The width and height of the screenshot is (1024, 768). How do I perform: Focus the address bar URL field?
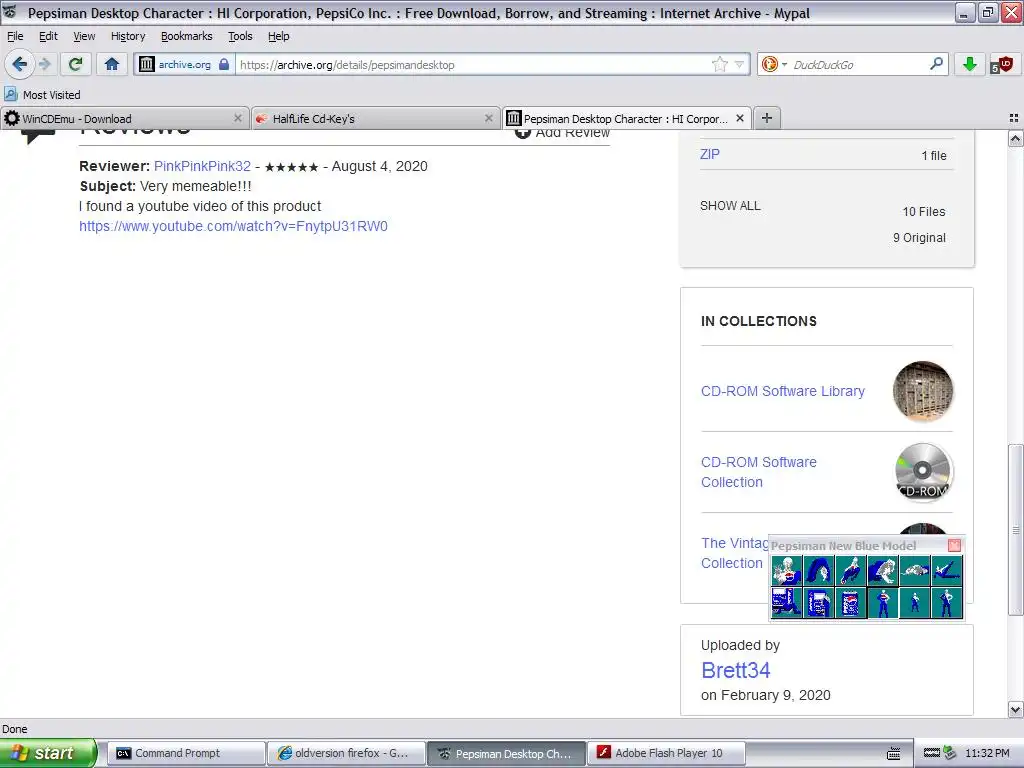click(x=473, y=64)
